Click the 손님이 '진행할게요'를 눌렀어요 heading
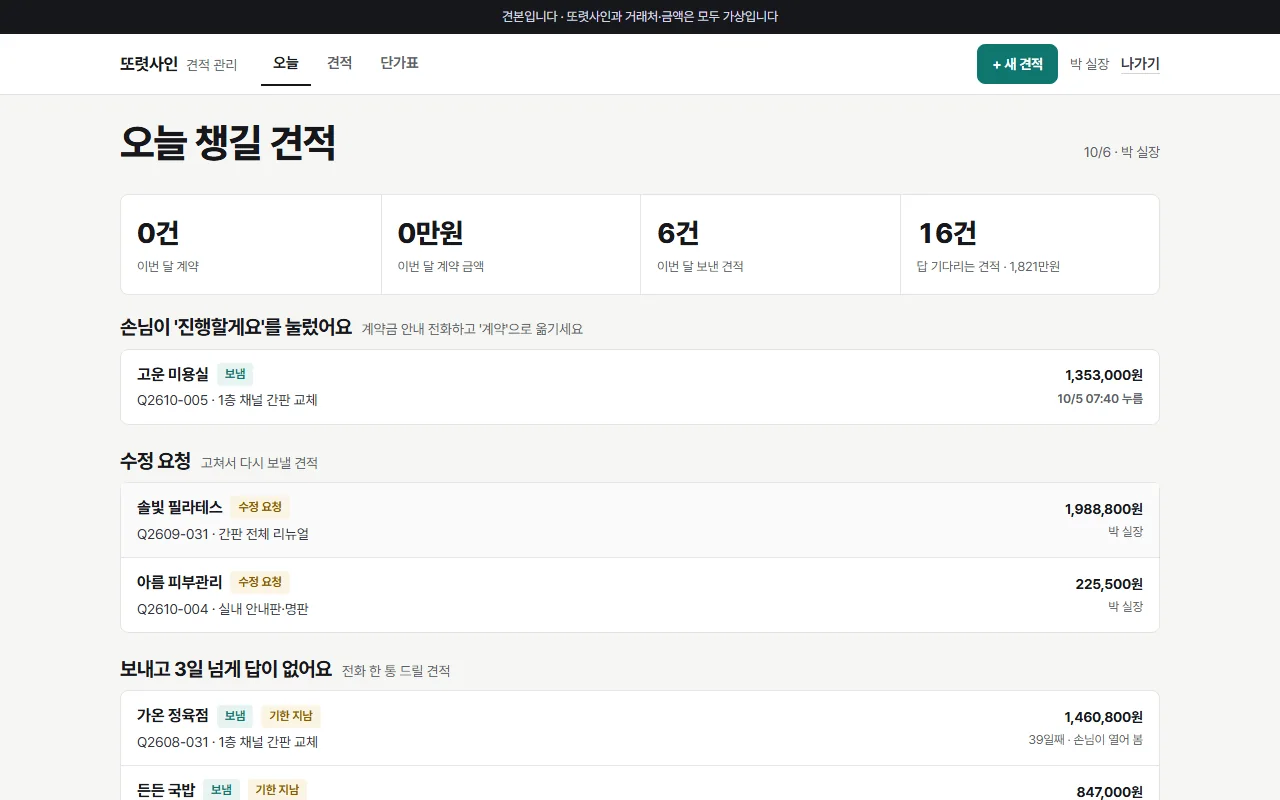The height and width of the screenshot is (800, 1280). pyautogui.click(x=236, y=327)
